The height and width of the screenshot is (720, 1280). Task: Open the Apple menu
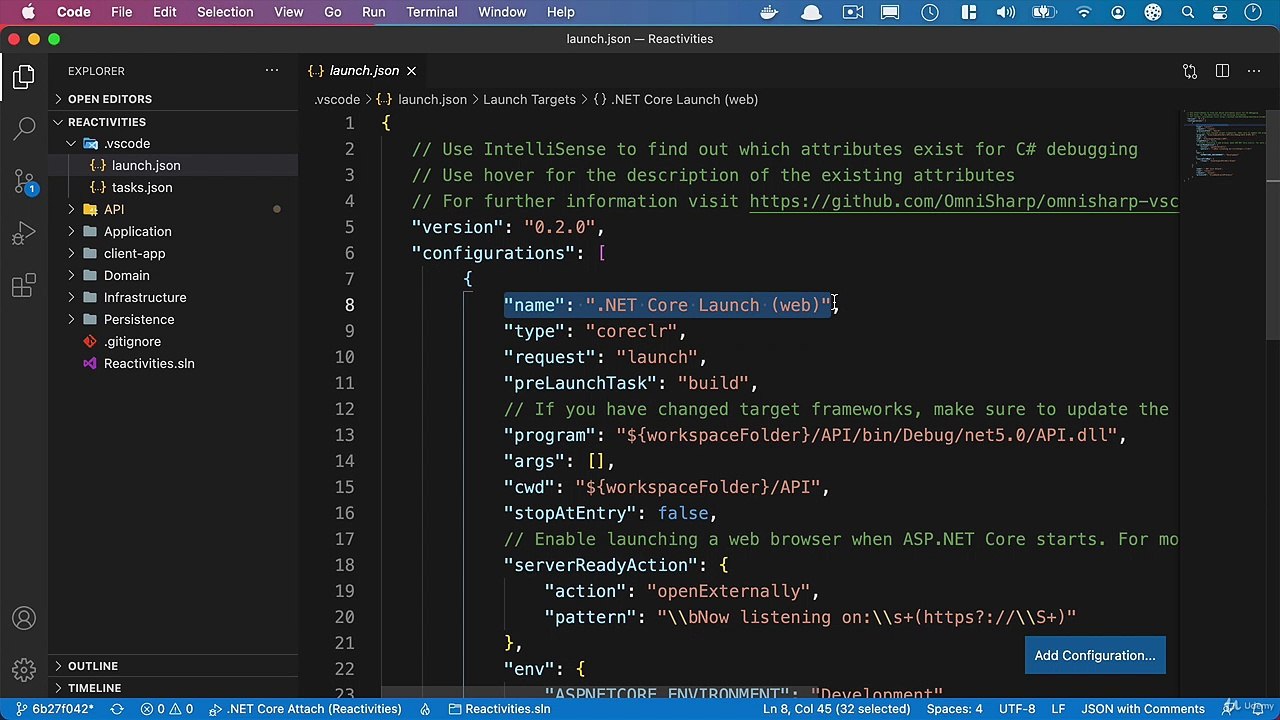[x=28, y=12]
